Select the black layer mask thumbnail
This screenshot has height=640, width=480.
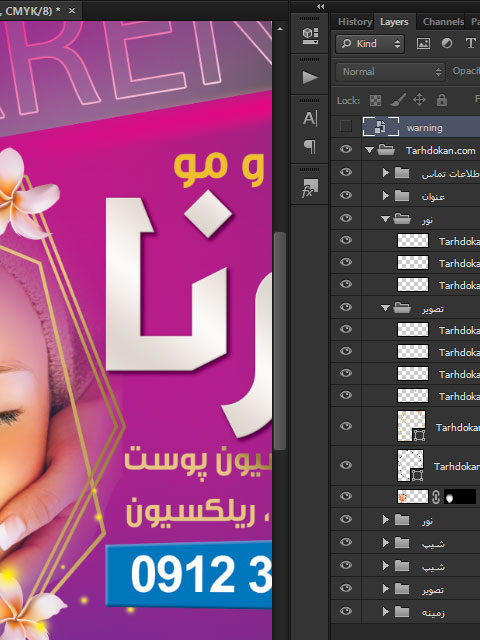tap(460, 497)
